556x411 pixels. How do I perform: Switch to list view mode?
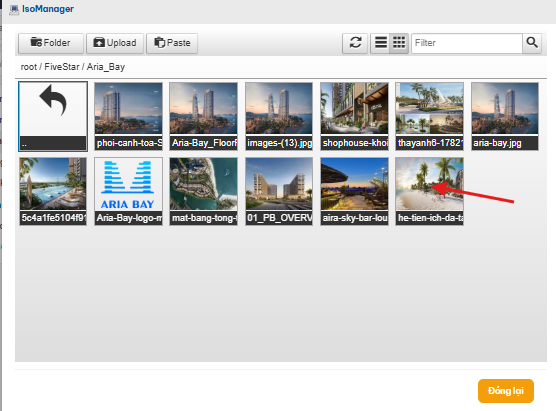[380, 43]
